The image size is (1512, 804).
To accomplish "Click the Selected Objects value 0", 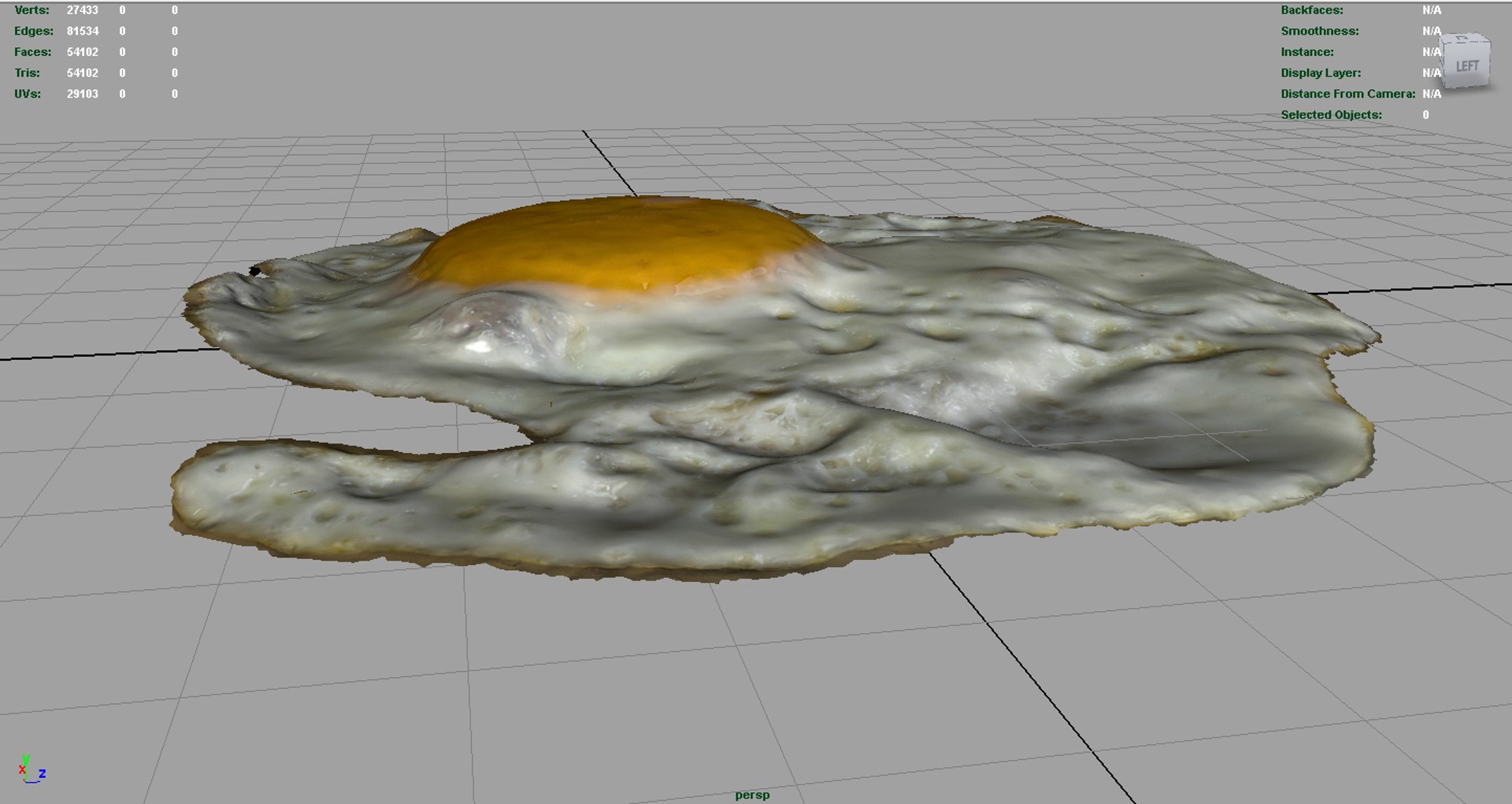I will (1425, 114).
